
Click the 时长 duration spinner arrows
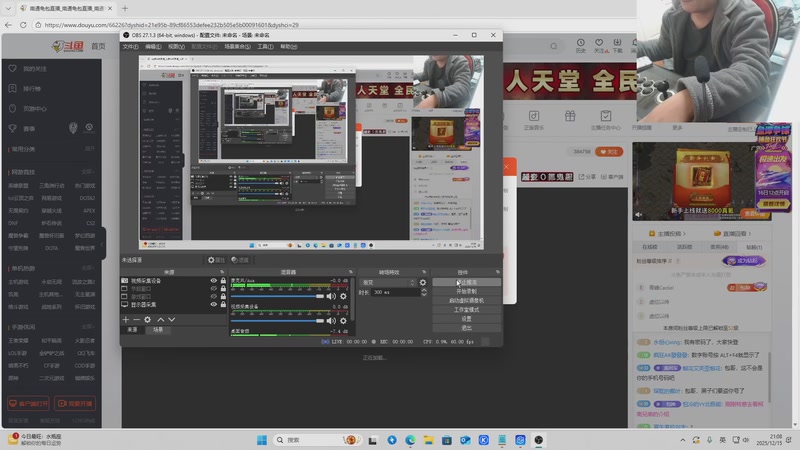click(423, 292)
